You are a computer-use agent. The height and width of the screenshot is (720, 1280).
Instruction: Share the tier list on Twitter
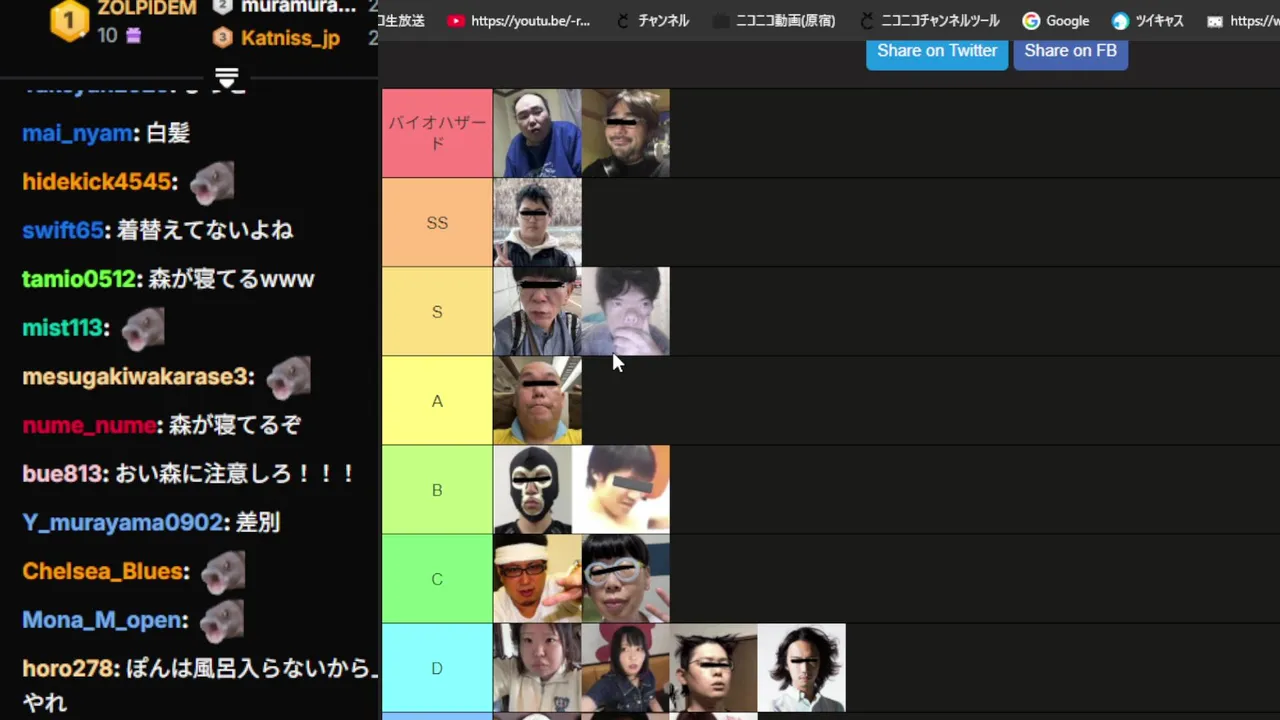(x=937, y=51)
